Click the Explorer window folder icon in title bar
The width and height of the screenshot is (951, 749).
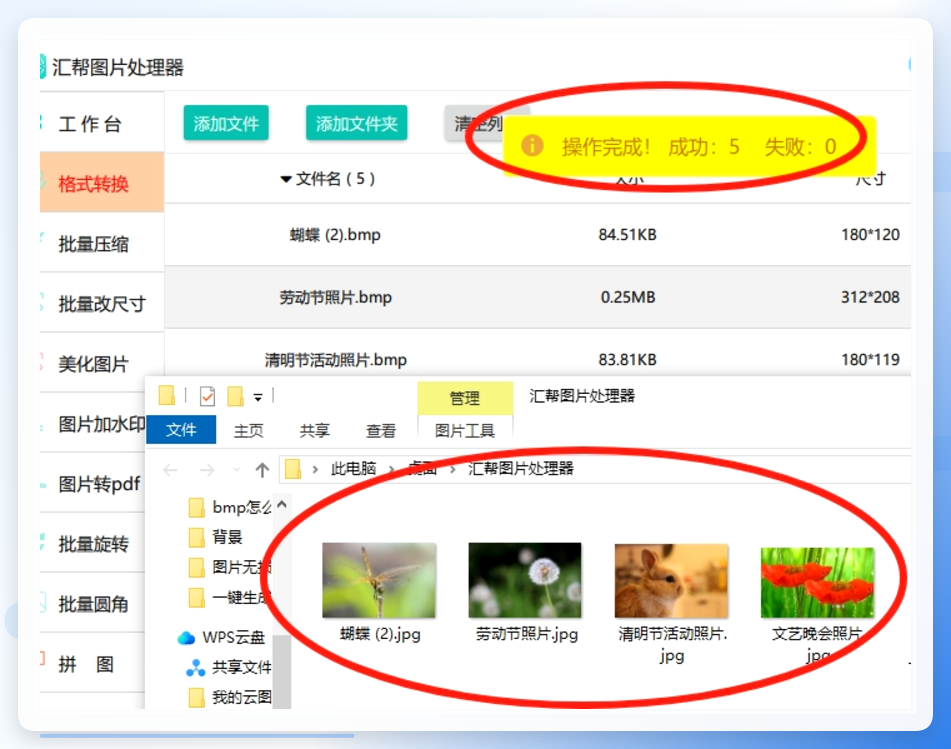[x=167, y=395]
